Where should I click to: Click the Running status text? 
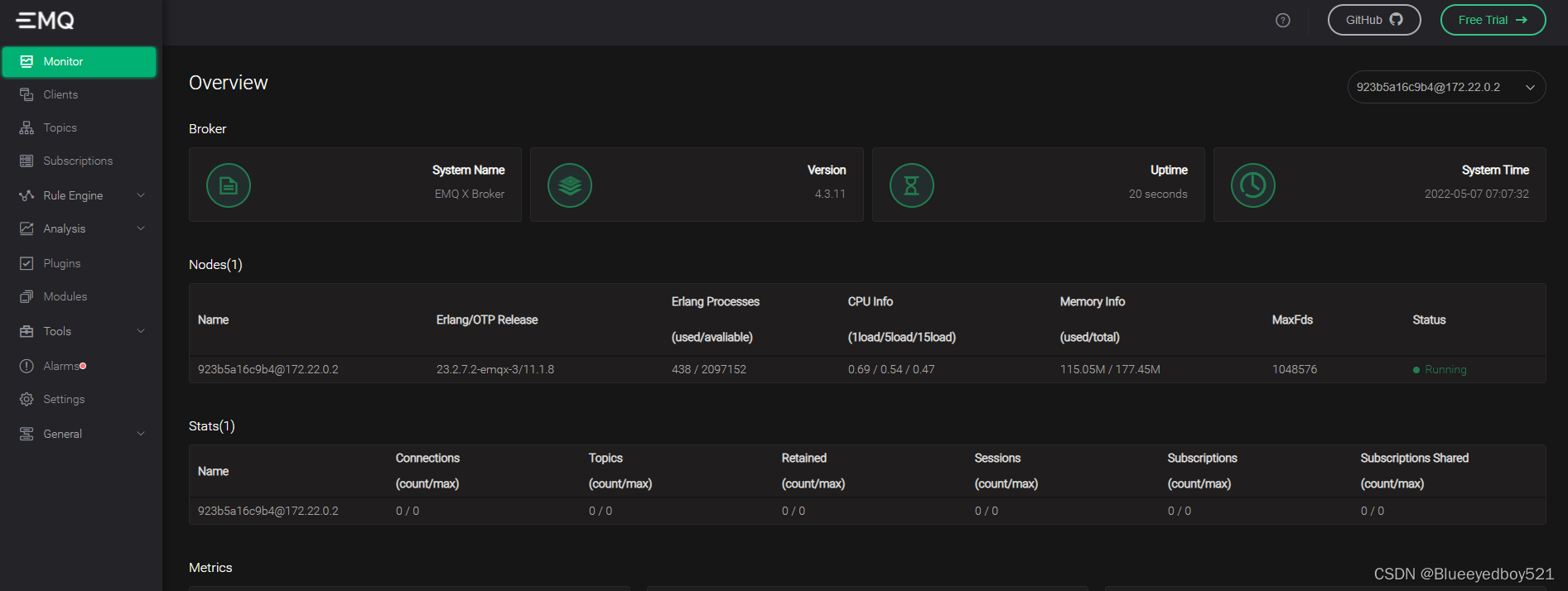click(x=1445, y=370)
